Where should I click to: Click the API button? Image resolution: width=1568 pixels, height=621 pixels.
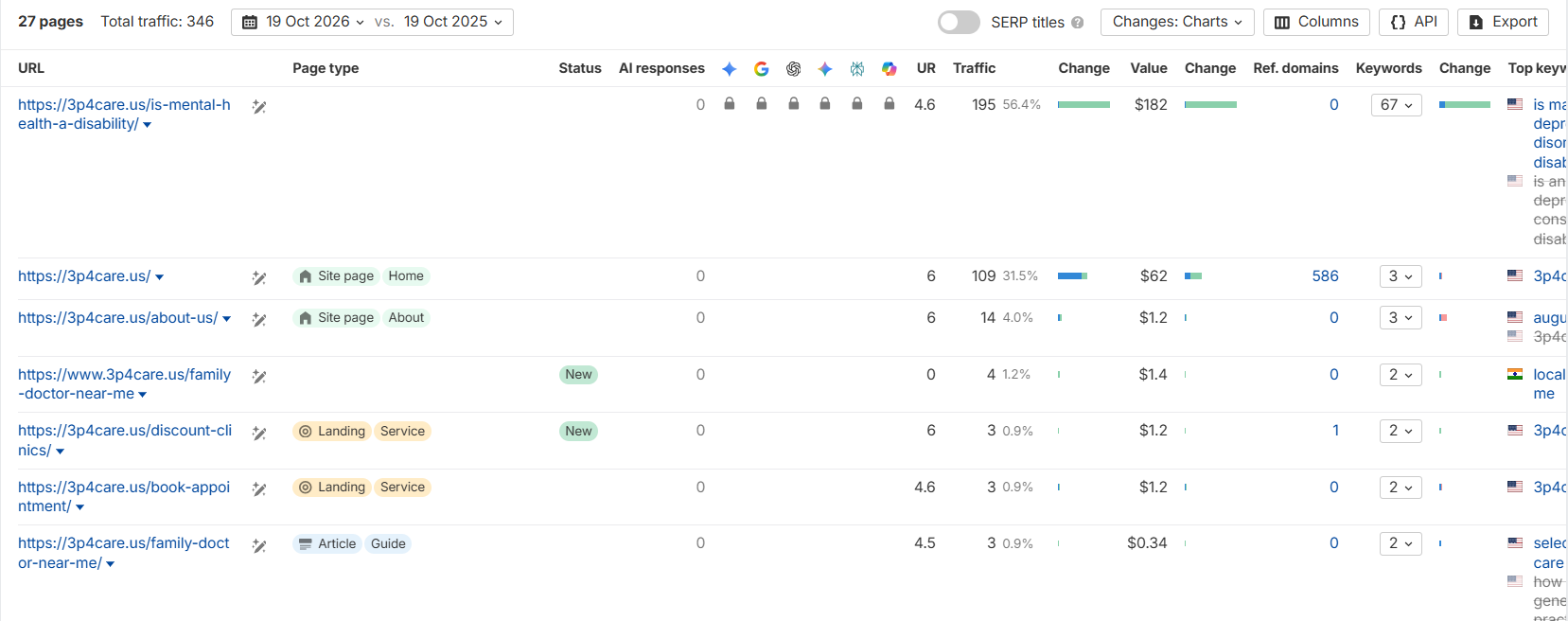click(x=1413, y=22)
